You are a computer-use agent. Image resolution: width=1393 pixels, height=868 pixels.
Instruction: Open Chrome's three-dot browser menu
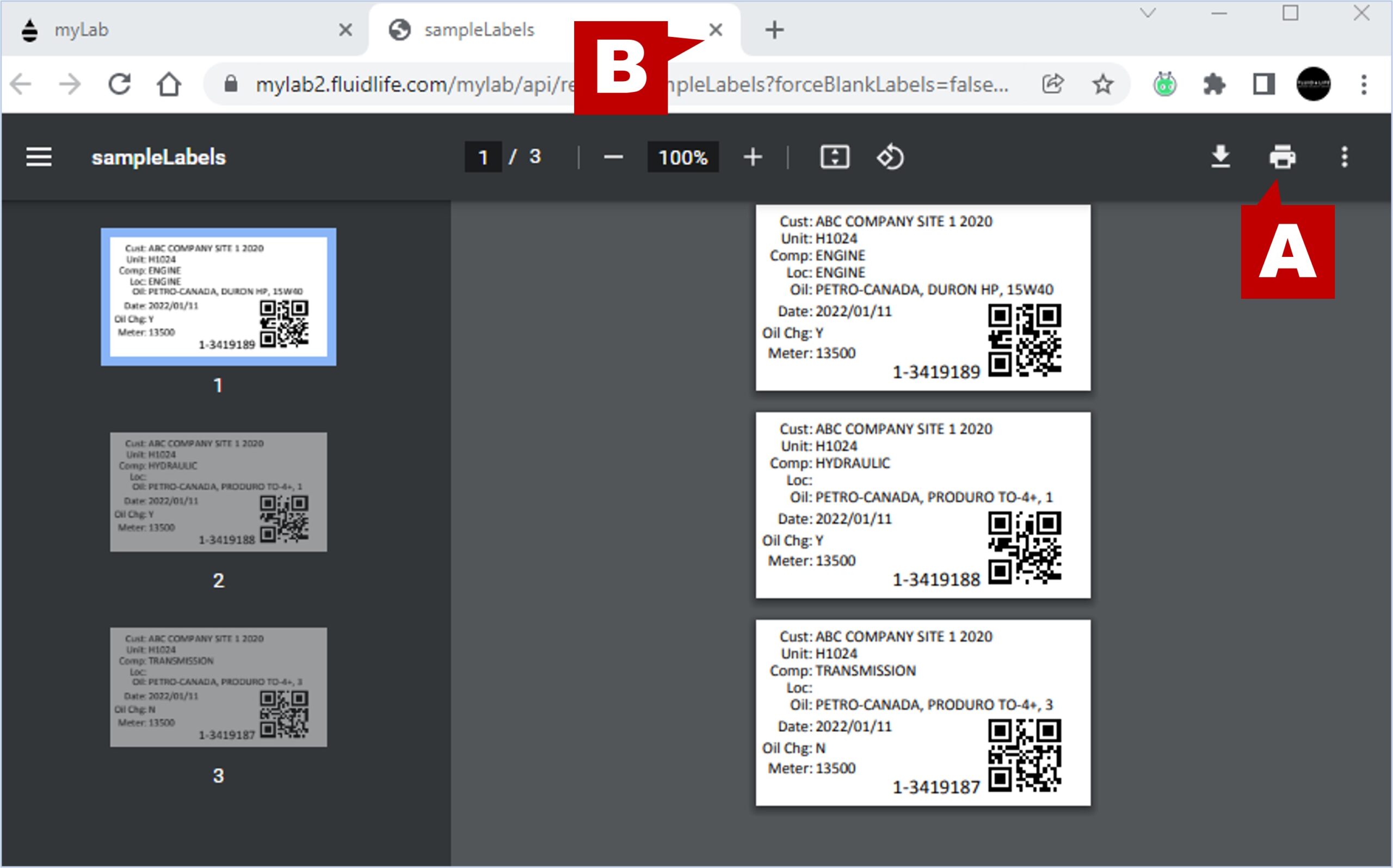[x=1364, y=85]
